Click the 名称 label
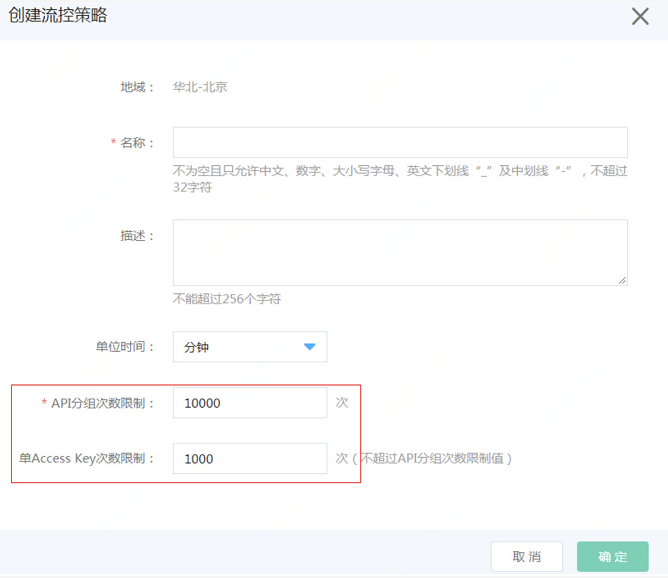Viewport: 668px width, 578px height. click(137, 142)
